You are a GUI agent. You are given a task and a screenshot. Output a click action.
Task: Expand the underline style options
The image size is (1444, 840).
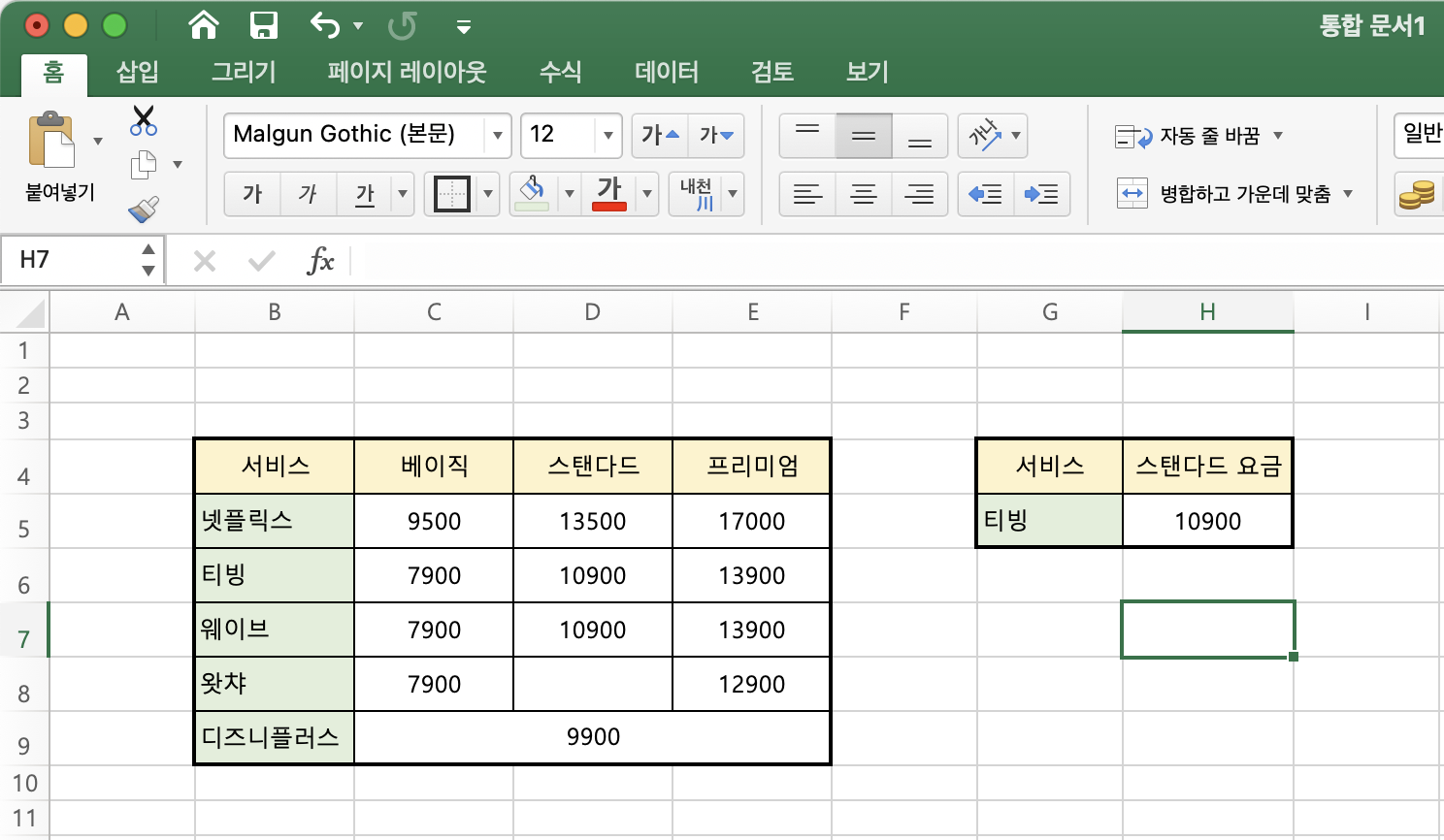point(403,194)
